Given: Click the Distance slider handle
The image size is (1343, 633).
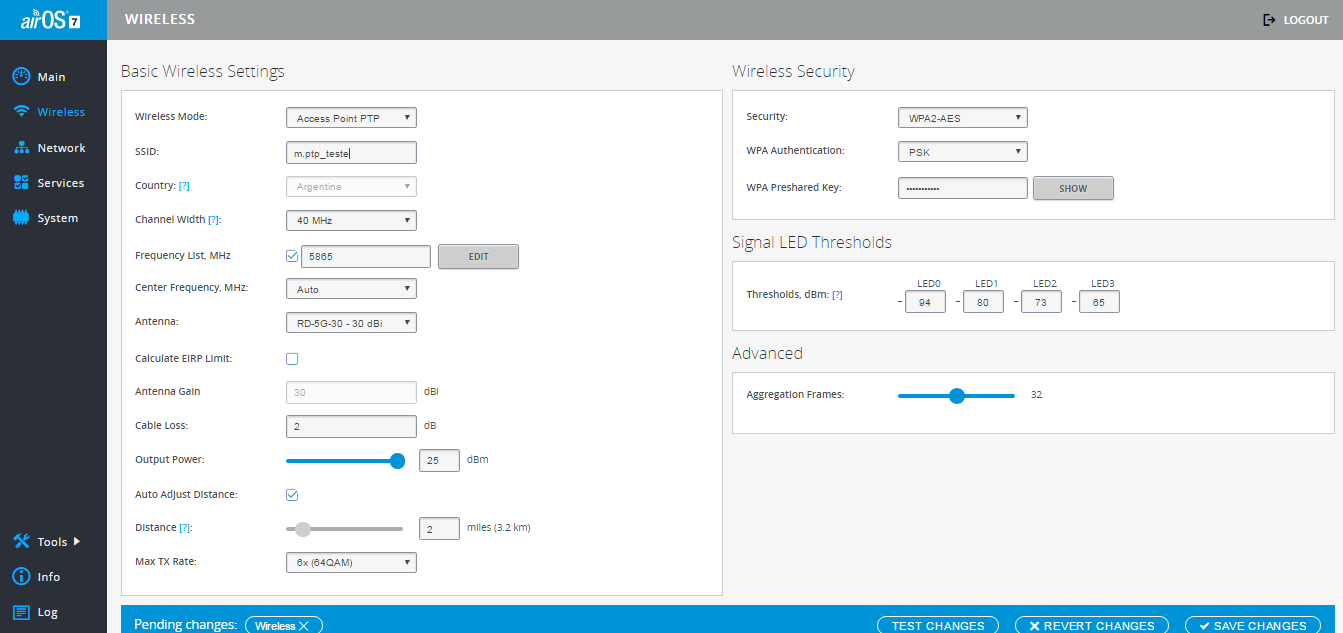Looking at the screenshot, I should click(303, 529).
